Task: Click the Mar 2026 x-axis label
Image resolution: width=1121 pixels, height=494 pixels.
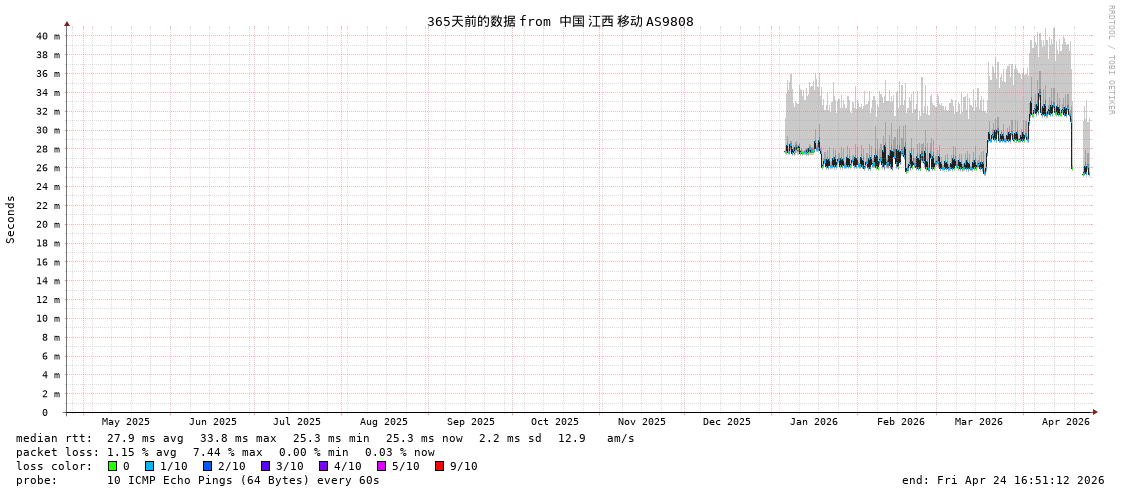Action: 978,422
